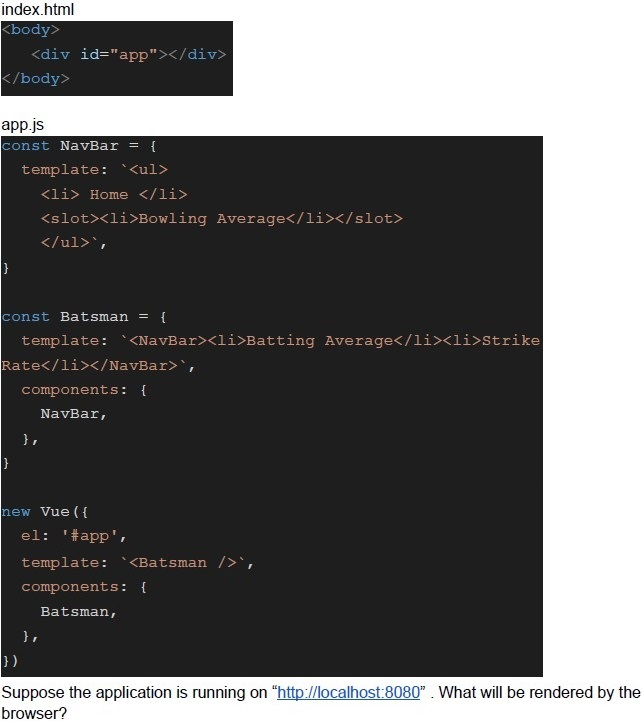Click the div id="app" code line
Image resolution: width=642 pixels, height=721 pixels.
click(x=129, y=54)
